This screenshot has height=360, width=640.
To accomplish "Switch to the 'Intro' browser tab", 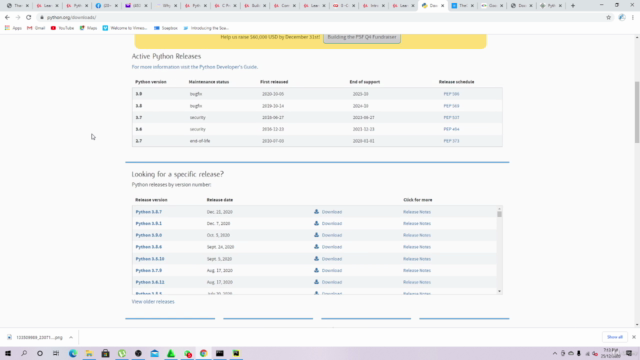I will pos(373,6).
